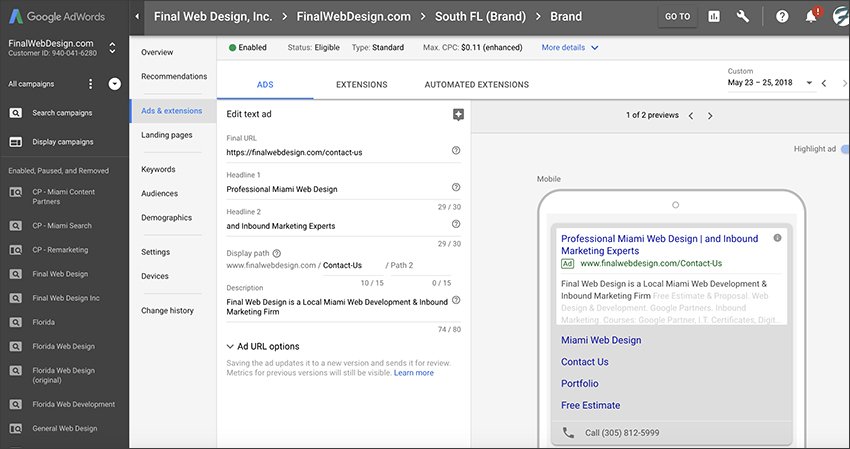The width and height of the screenshot is (850, 449).
Task: Collapse the sidebar with the arrow toggle
Action: coord(137,16)
